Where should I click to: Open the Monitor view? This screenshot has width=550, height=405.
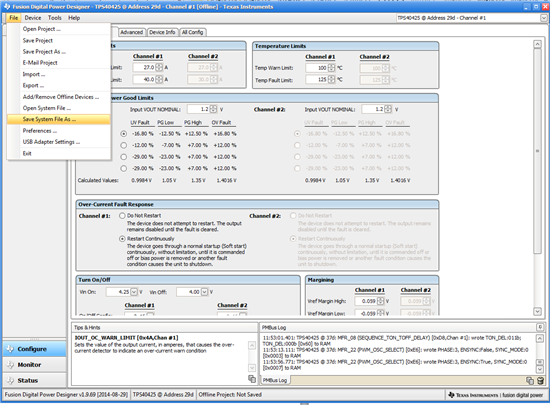pos(34,365)
